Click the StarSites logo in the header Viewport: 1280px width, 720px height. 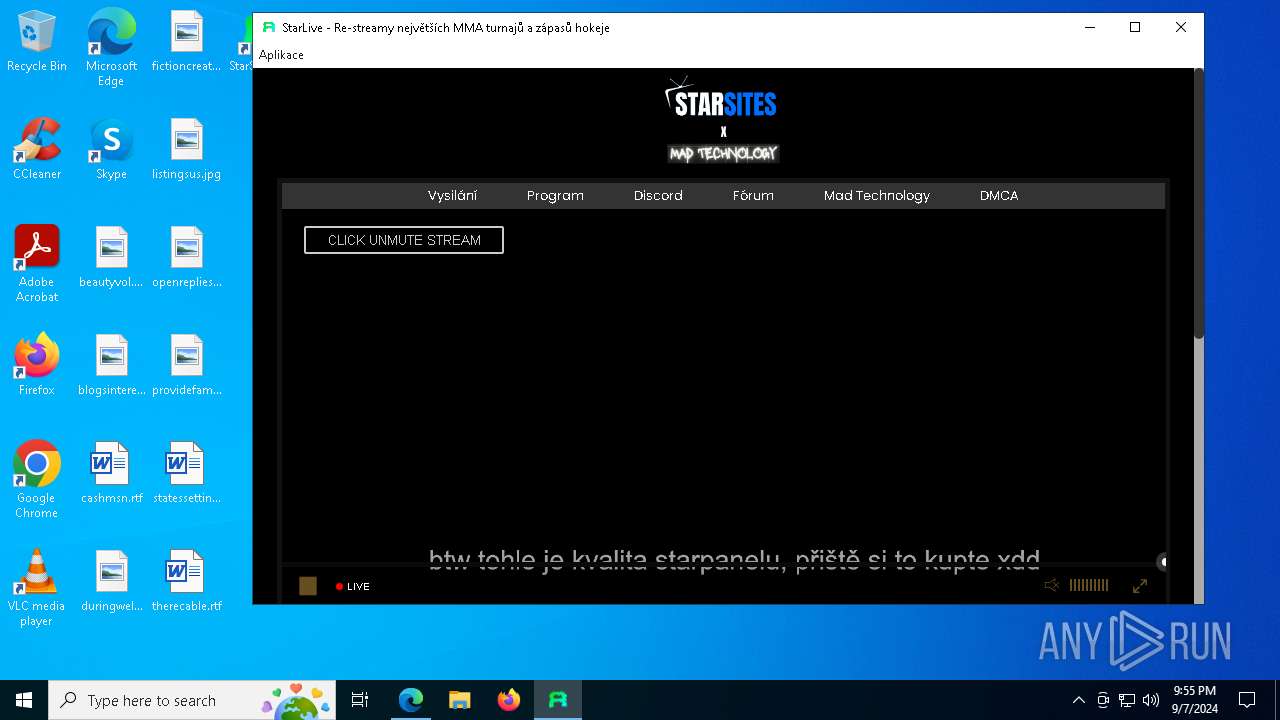(x=722, y=98)
